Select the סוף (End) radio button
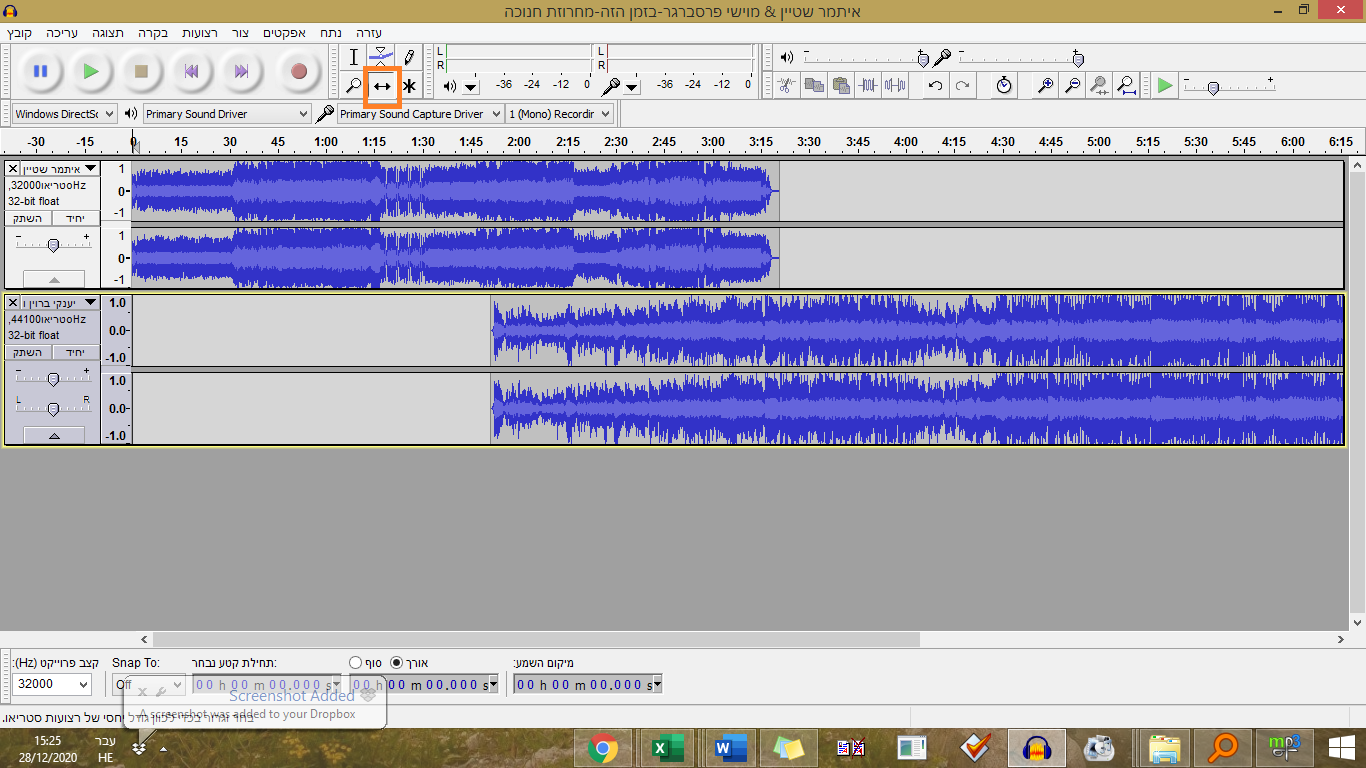This screenshot has height=768, width=1366. [x=356, y=663]
